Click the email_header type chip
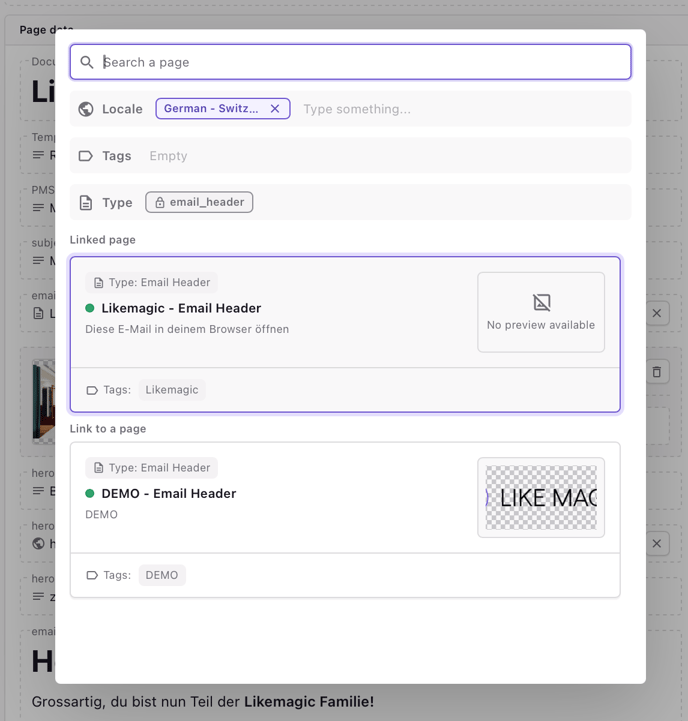Viewport: 688px width, 721px height. (x=200, y=202)
